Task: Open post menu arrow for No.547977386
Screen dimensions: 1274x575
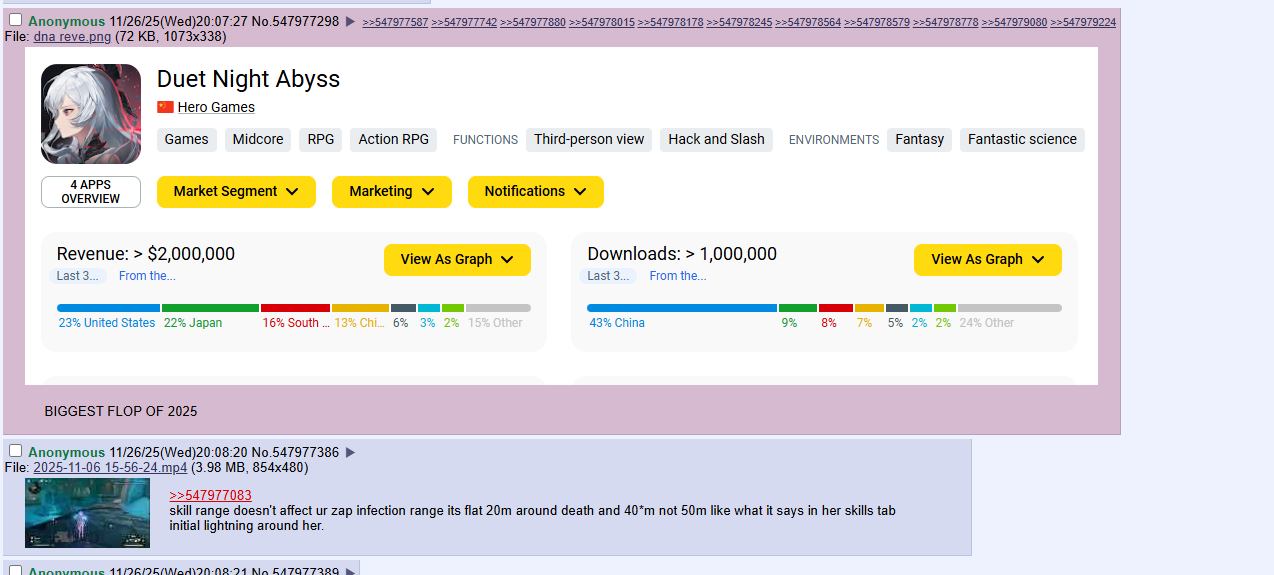Action: [350, 452]
